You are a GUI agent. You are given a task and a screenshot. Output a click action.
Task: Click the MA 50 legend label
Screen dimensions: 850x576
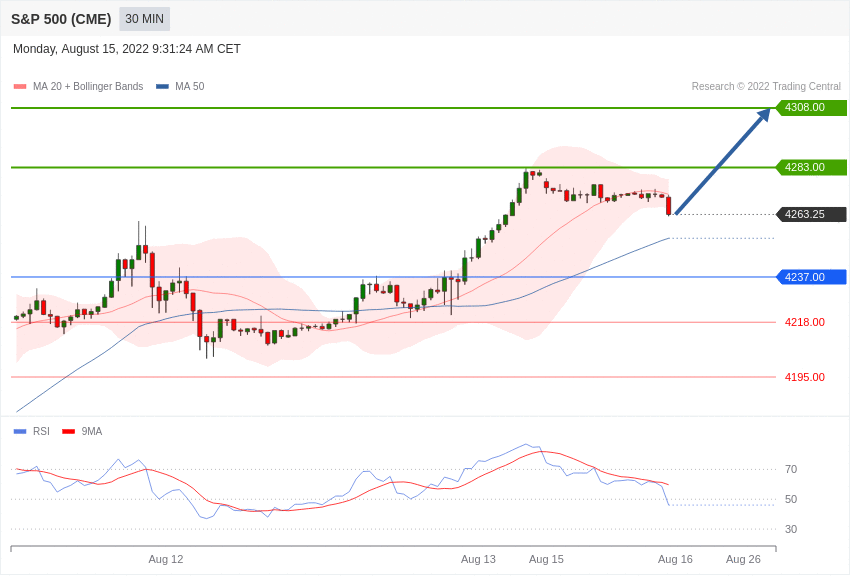click(190, 86)
